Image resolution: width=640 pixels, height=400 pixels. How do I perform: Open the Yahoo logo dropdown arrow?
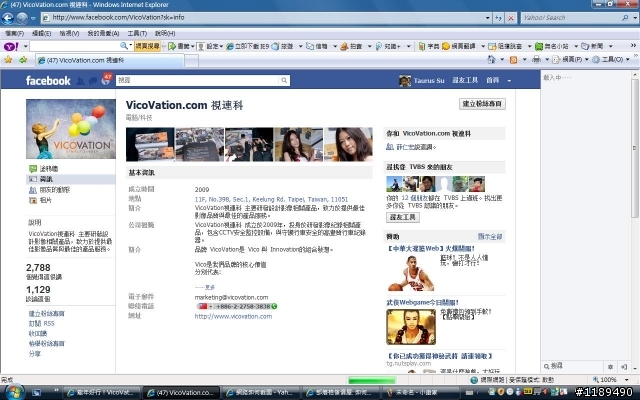[25, 47]
